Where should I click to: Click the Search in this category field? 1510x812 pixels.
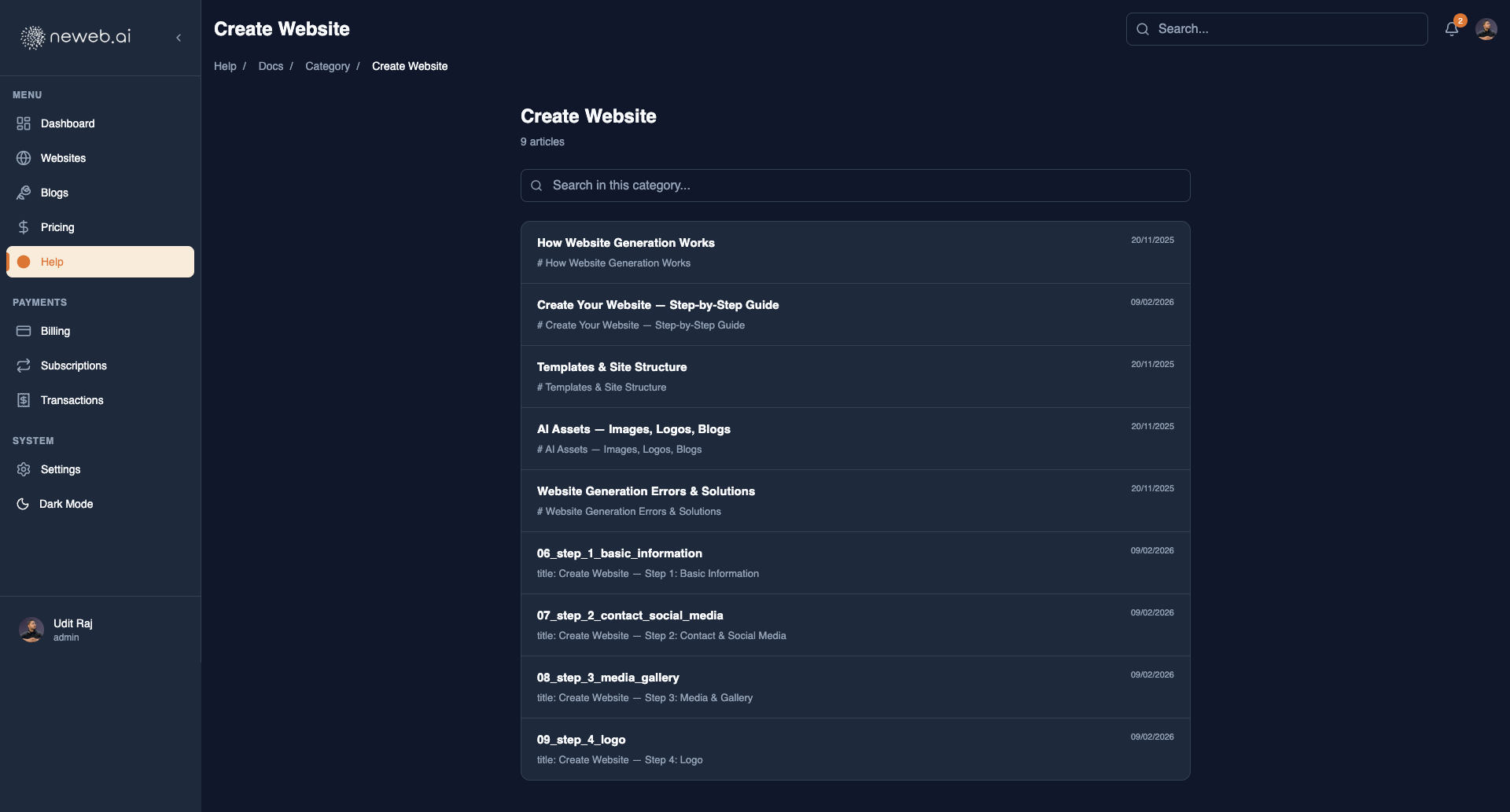click(855, 186)
